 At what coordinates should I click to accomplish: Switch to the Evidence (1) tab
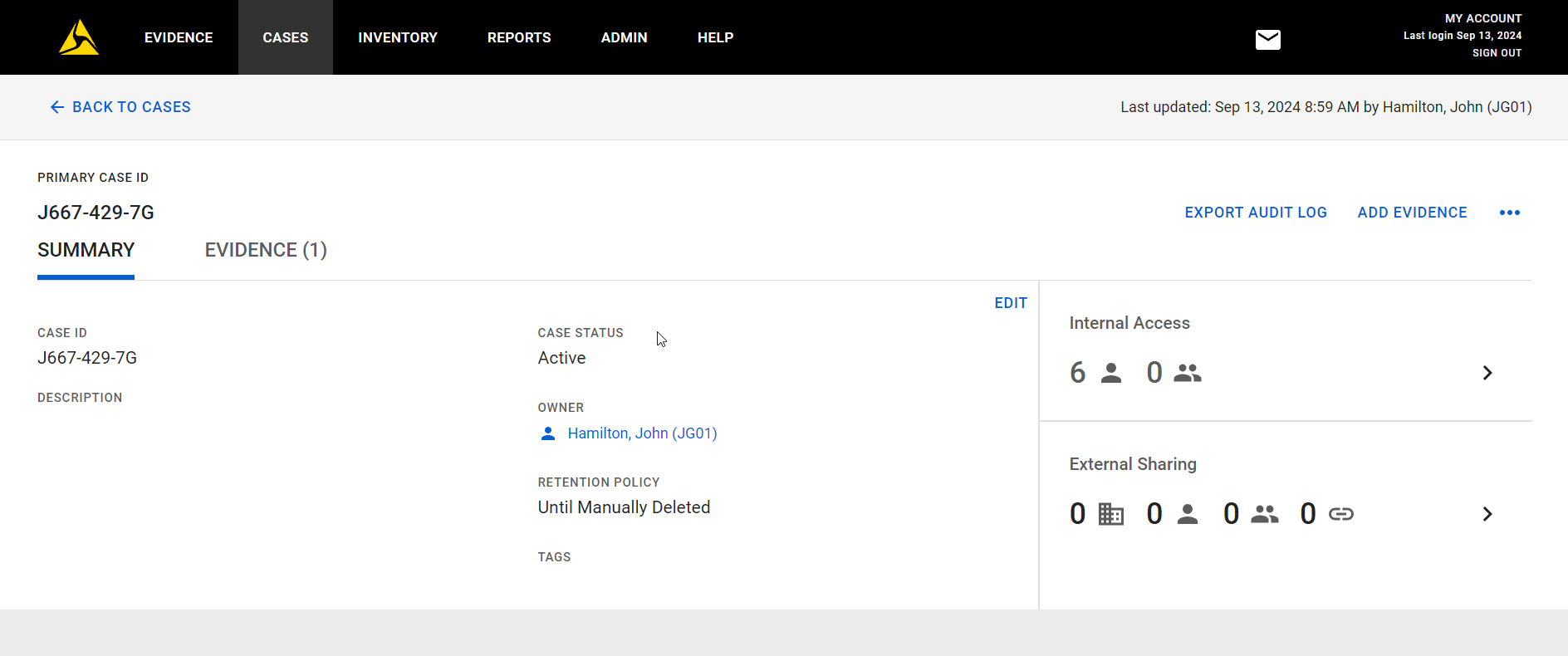point(266,250)
